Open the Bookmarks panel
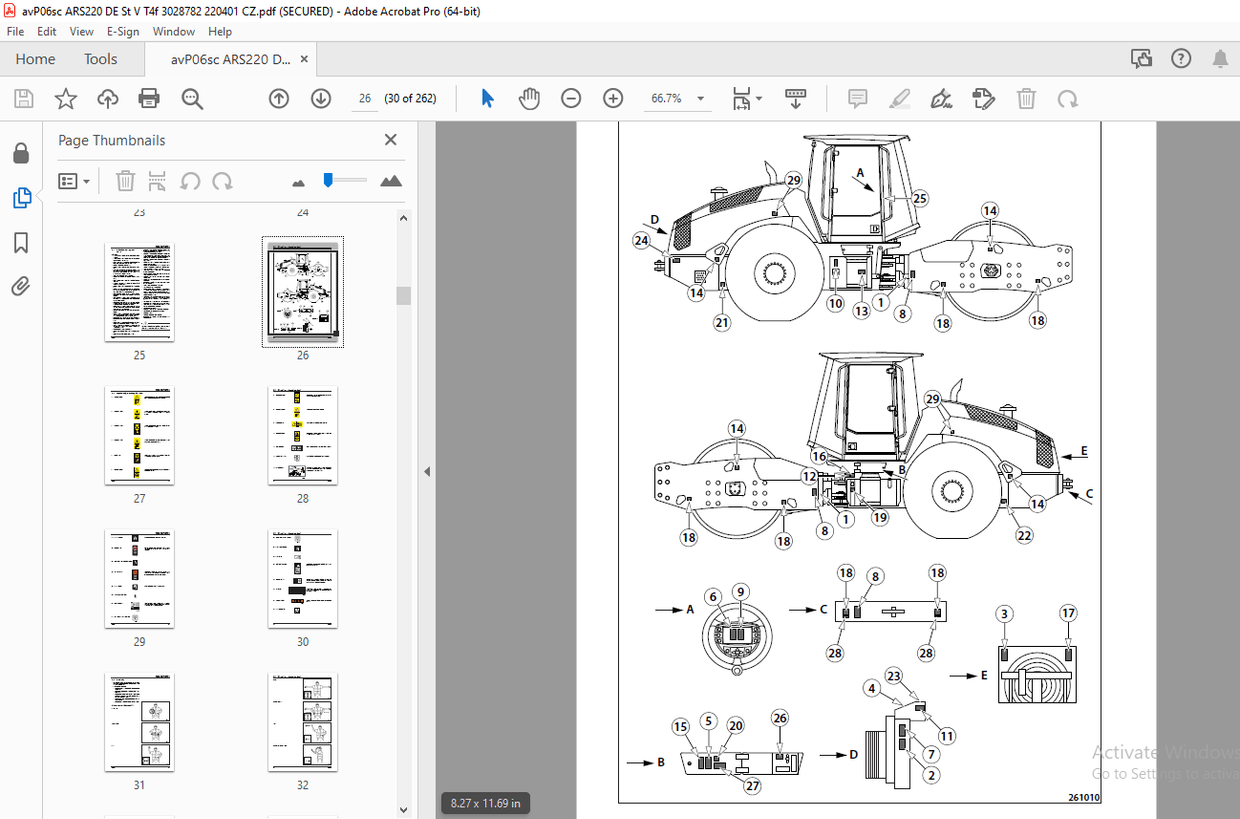The height and width of the screenshot is (819, 1240). coord(22,243)
